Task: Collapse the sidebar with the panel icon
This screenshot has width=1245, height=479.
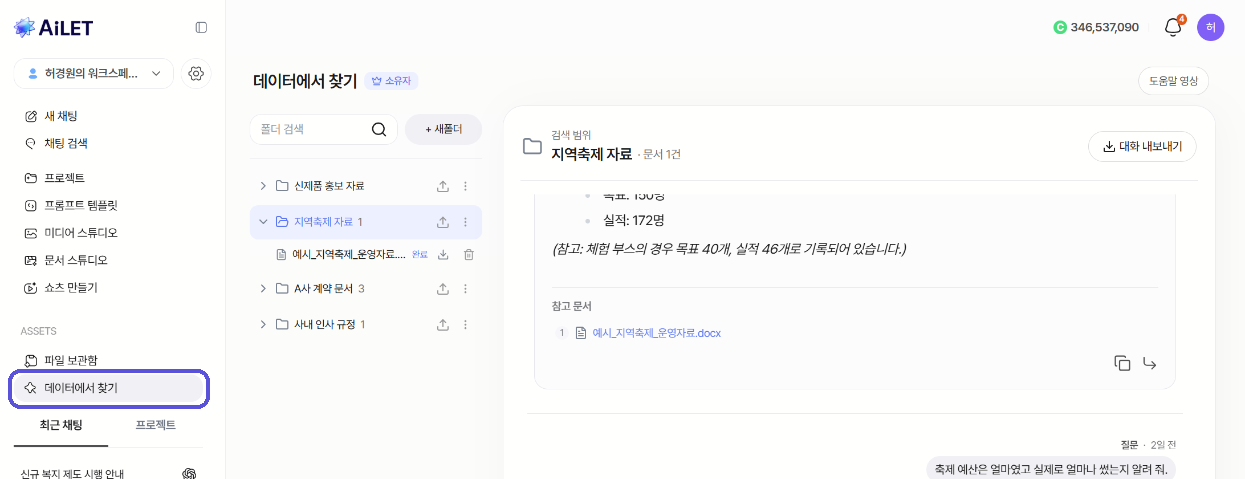Action: [201, 28]
